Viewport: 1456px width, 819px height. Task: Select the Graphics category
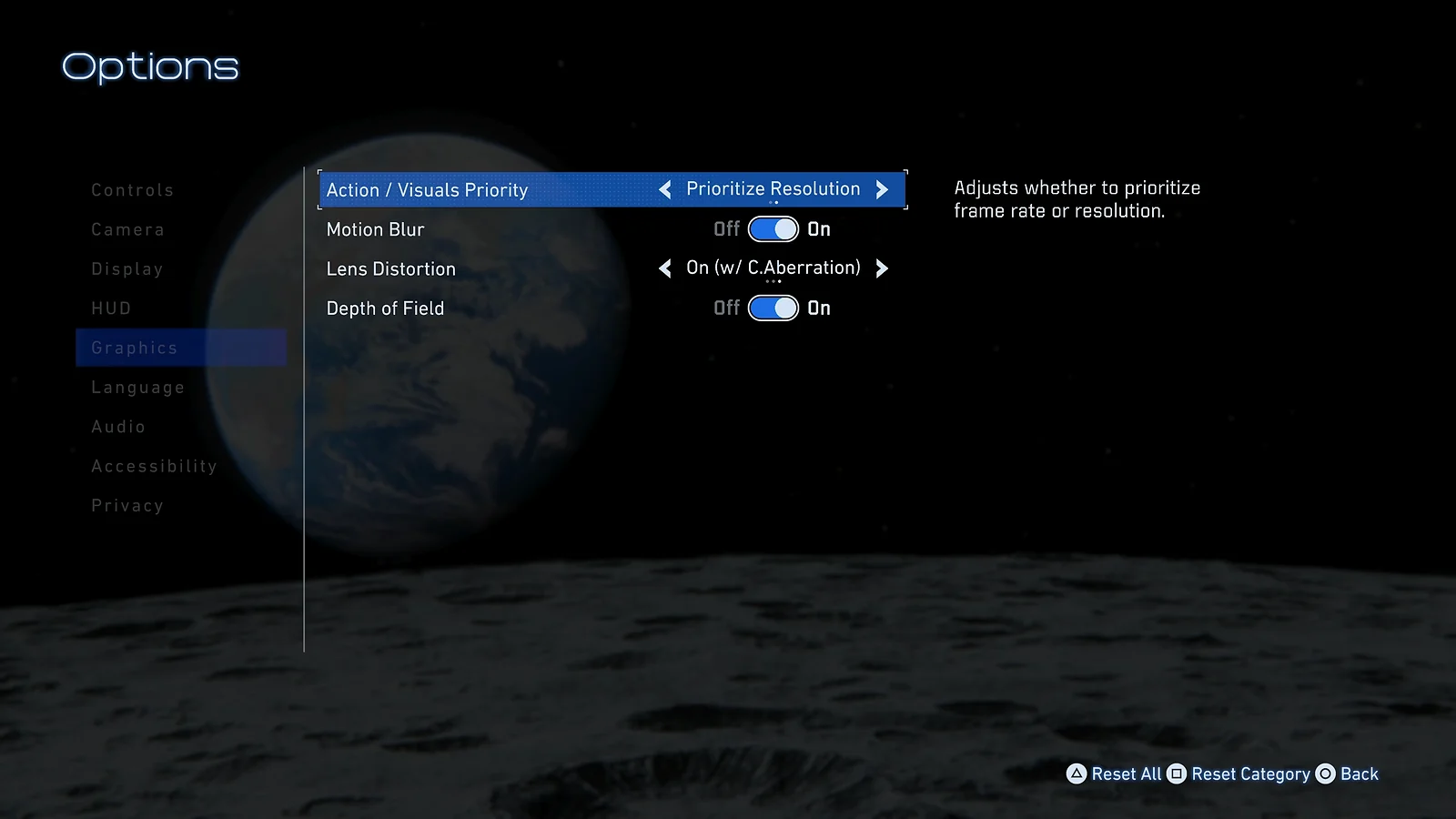181,348
